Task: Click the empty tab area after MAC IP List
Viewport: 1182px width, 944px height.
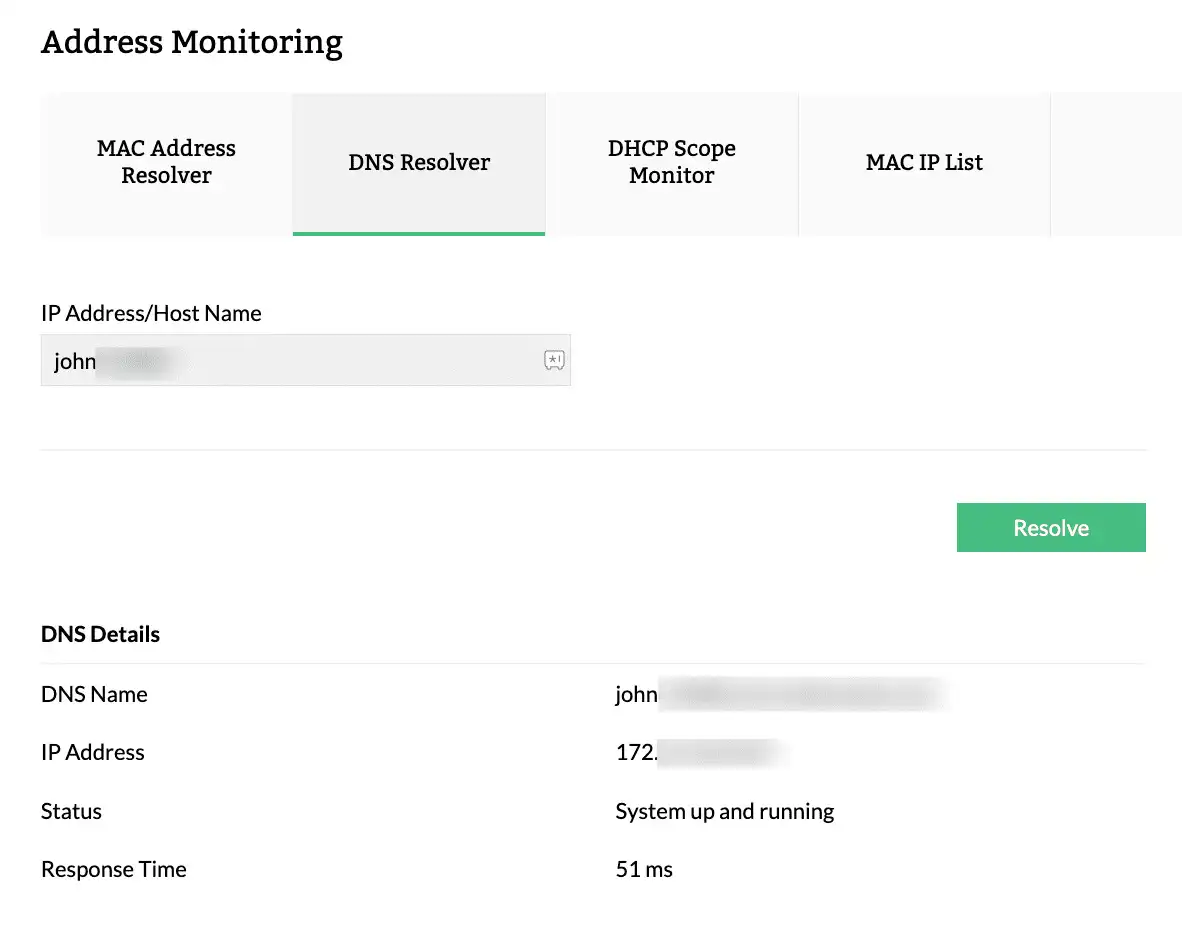Action: pos(1115,163)
